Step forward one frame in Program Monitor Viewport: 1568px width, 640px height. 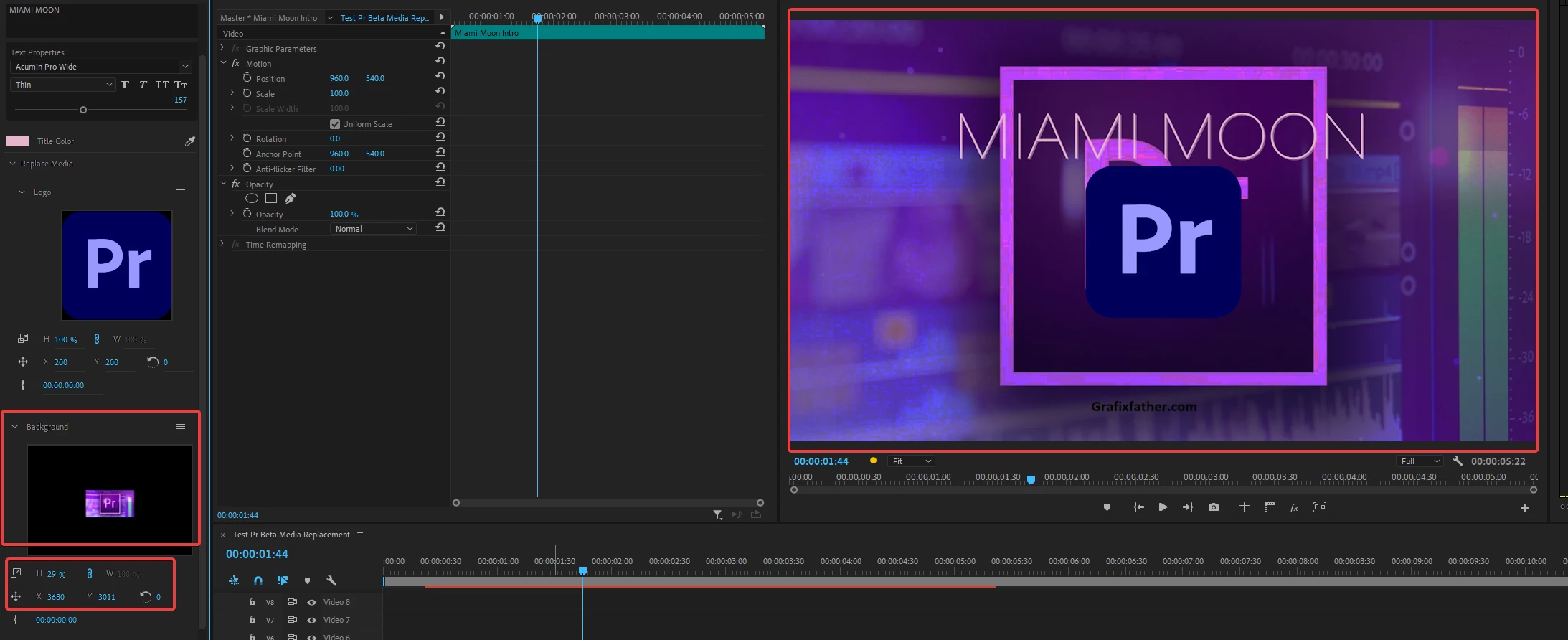click(x=1188, y=507)
